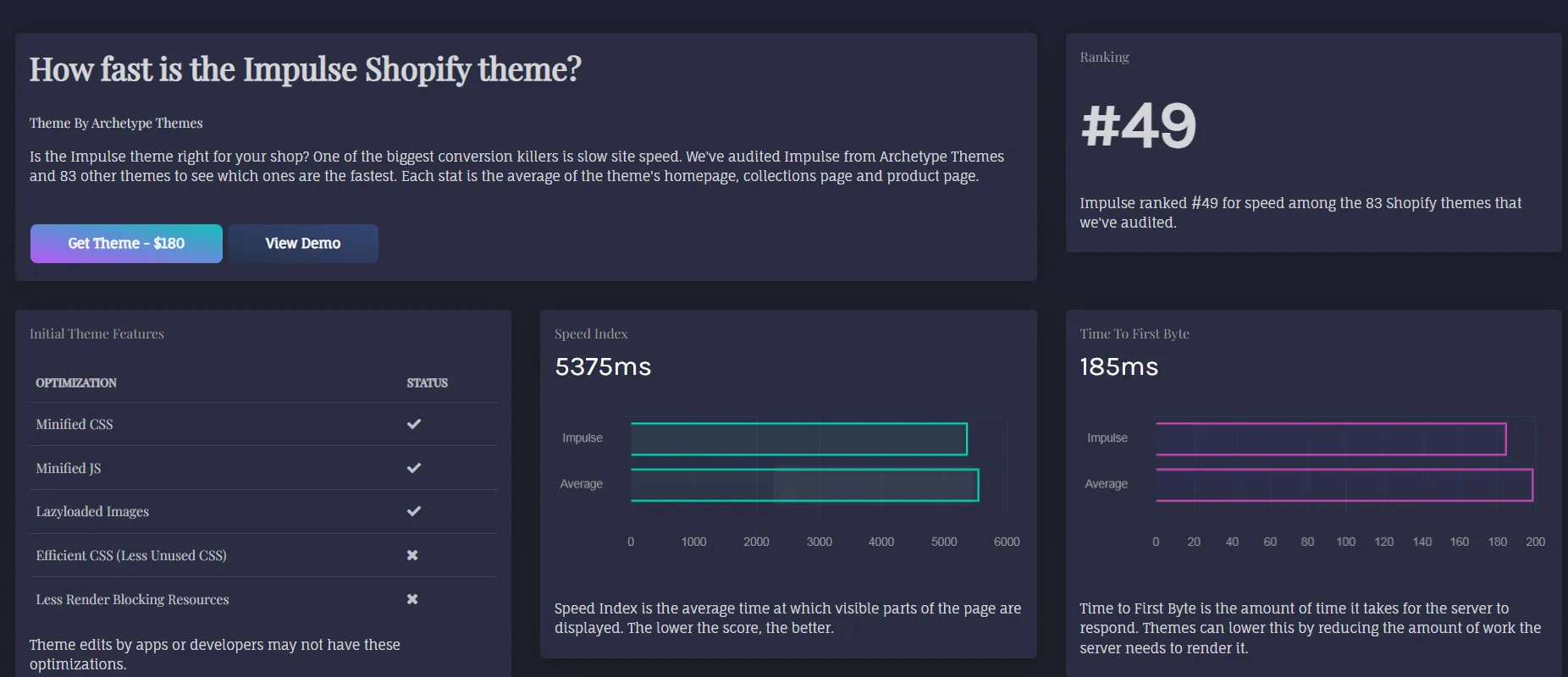Viewport: 1568px width, 677px height.
Task: Click the page heading 'How fast is the Impulse Shopify theme?'
Action: [306, 69]
